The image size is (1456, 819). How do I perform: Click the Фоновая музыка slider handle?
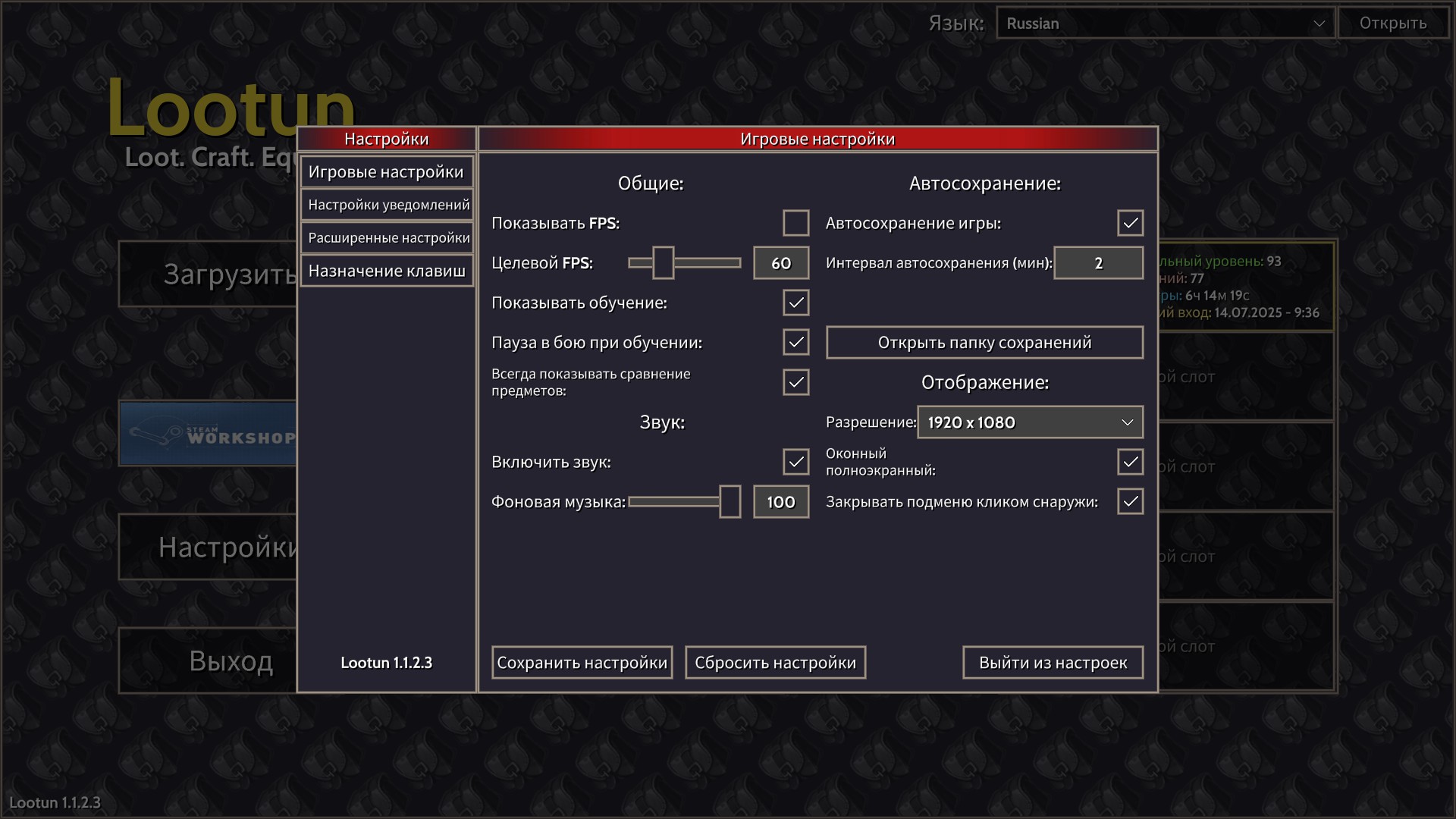pos(730,502)
